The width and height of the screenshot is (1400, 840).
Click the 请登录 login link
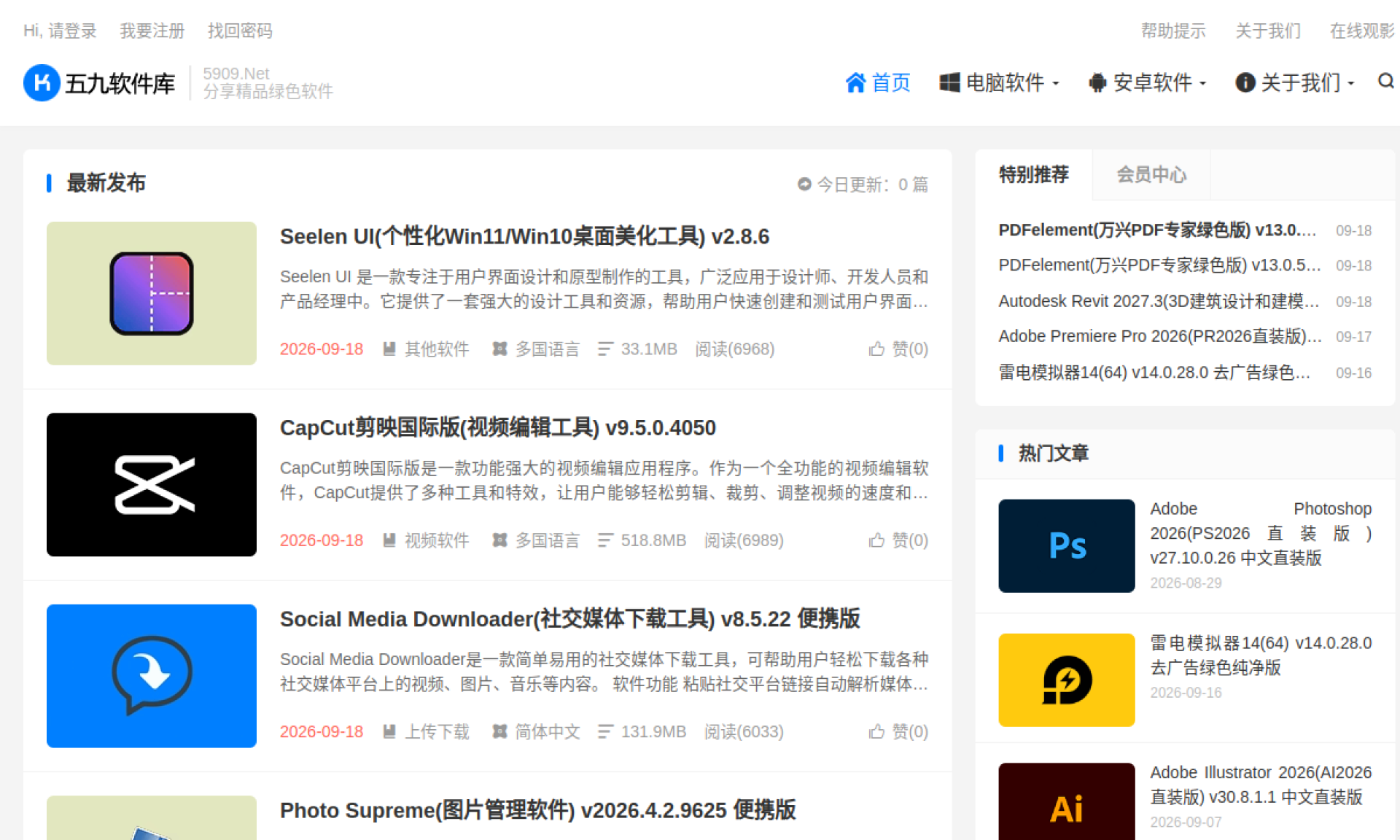[x=72, y=31]
